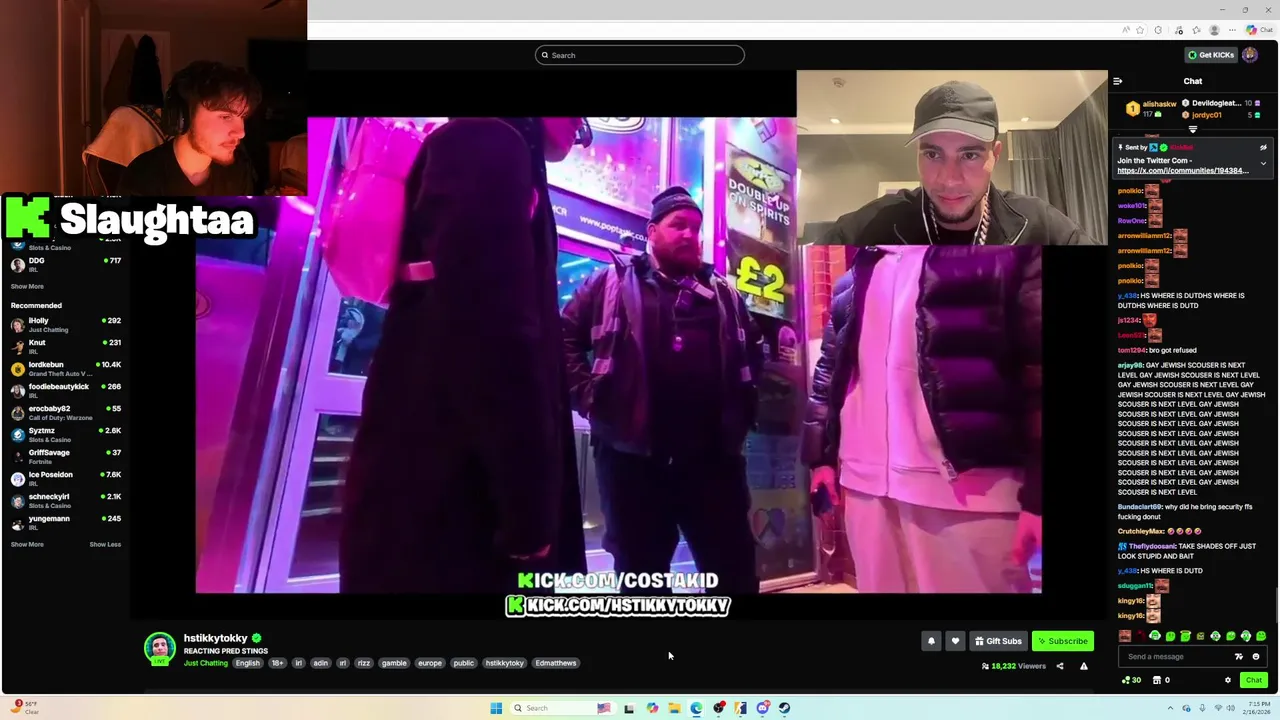Open chat translate icon in message box
The width and height of the screenshot is (1280, 720).
[1239, 657]
